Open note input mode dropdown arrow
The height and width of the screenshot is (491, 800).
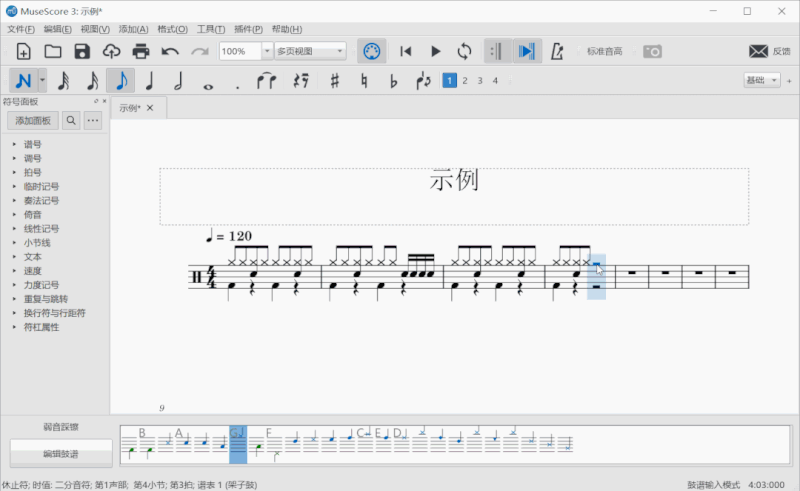42,81
